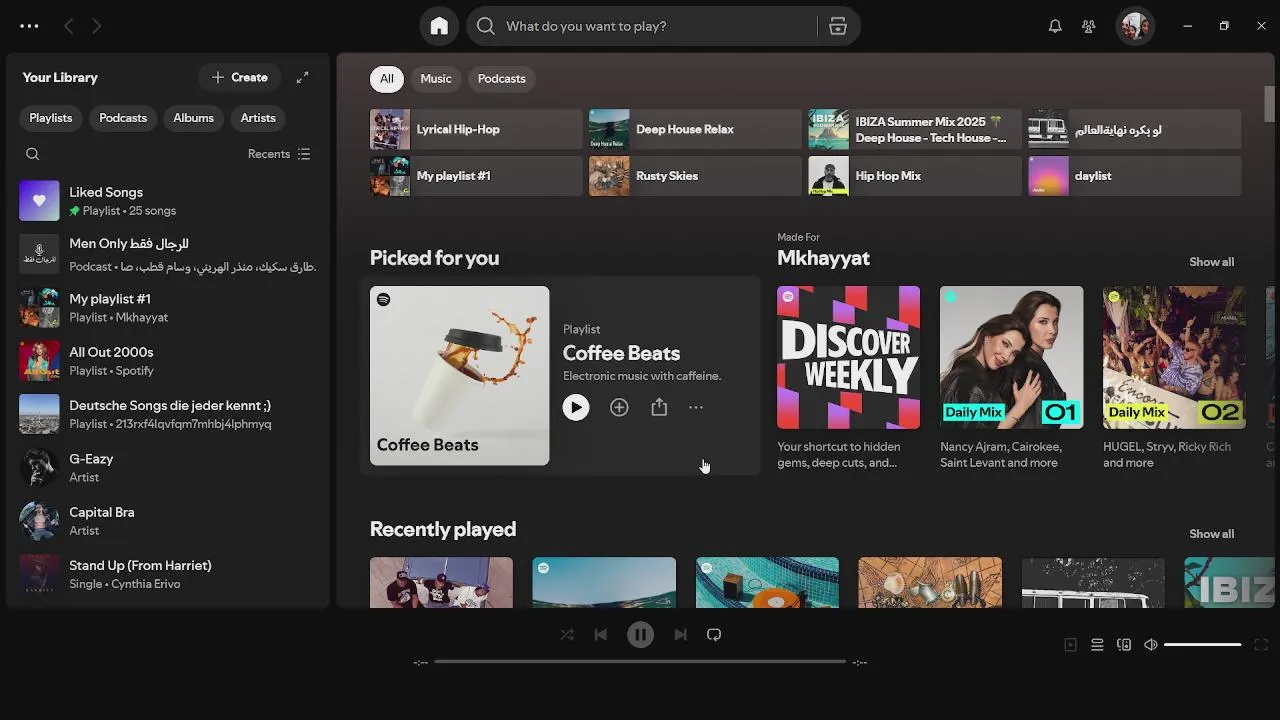Viewport: 1280px width, 720px height.
Task: Toggle shuffle in the player bar
Action: tap(567, 634)
